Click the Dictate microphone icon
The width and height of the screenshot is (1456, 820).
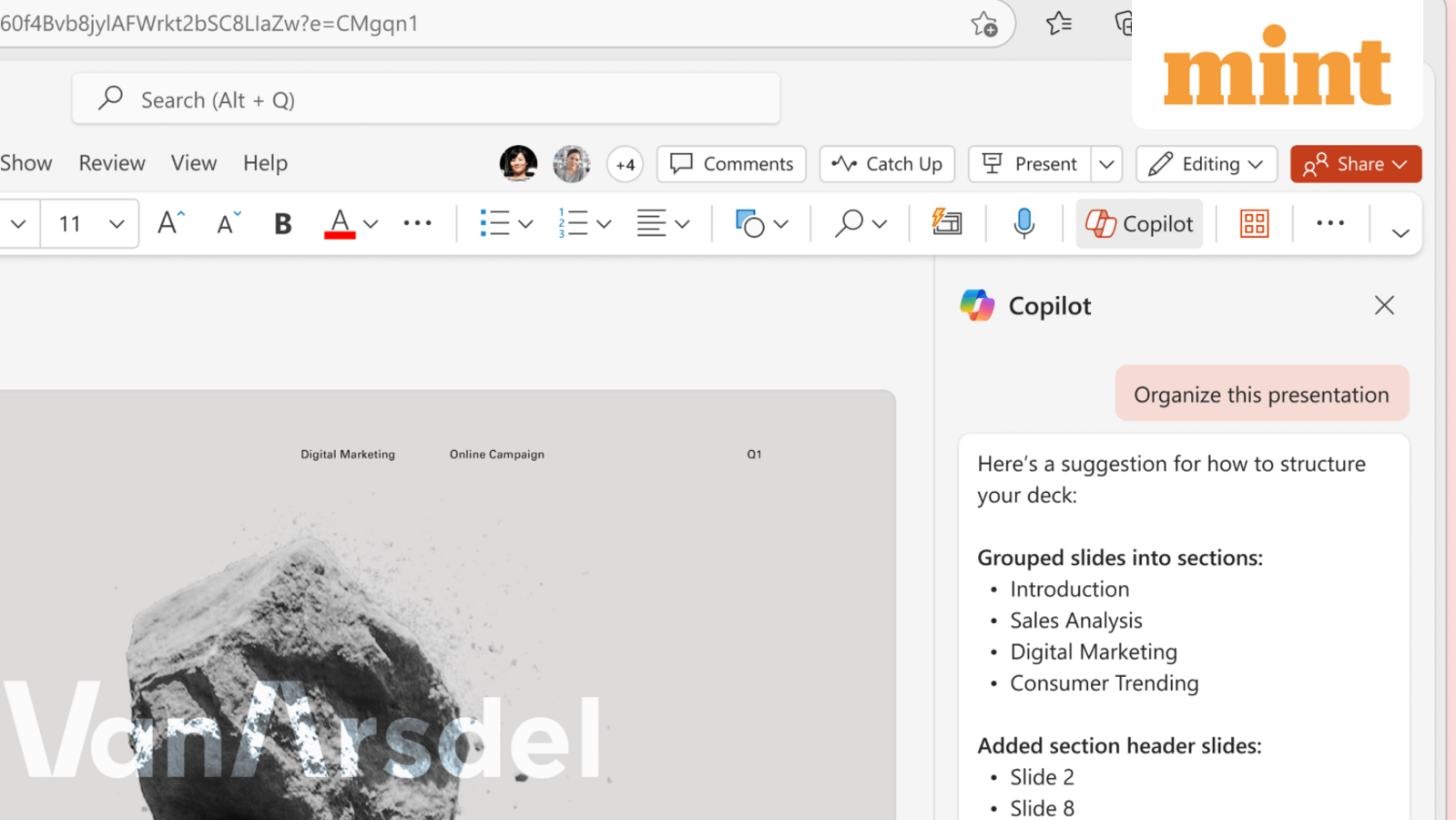pyautogui.click(x=1023, y=224)
